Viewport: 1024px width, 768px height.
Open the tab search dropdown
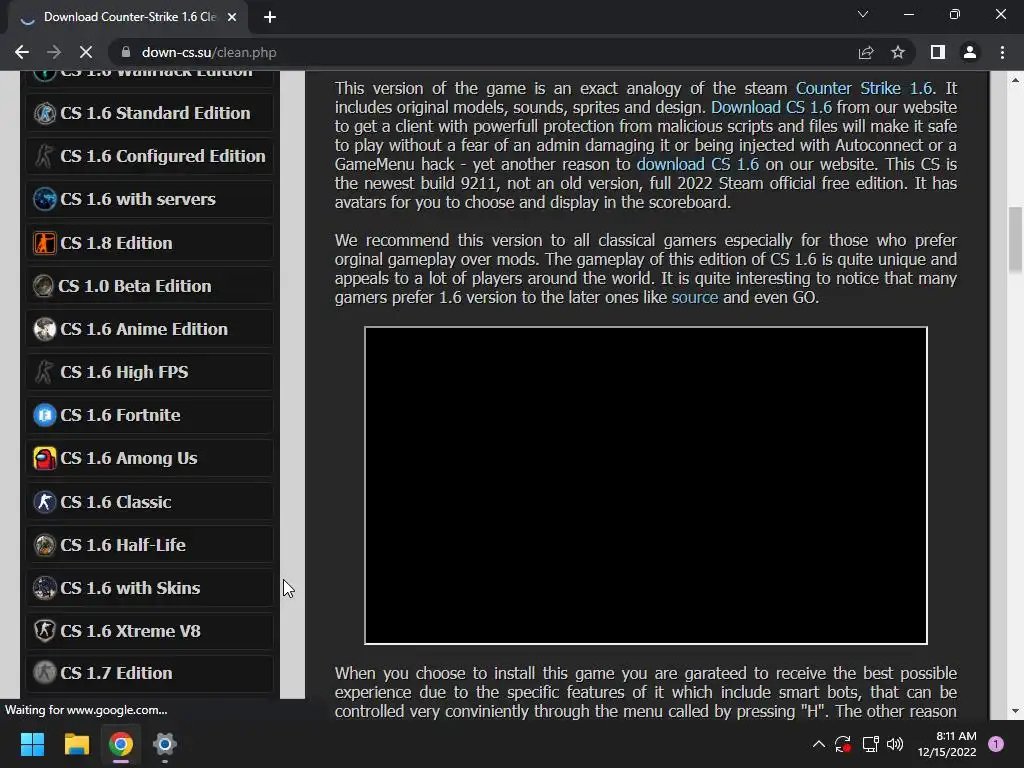(863, 14)
